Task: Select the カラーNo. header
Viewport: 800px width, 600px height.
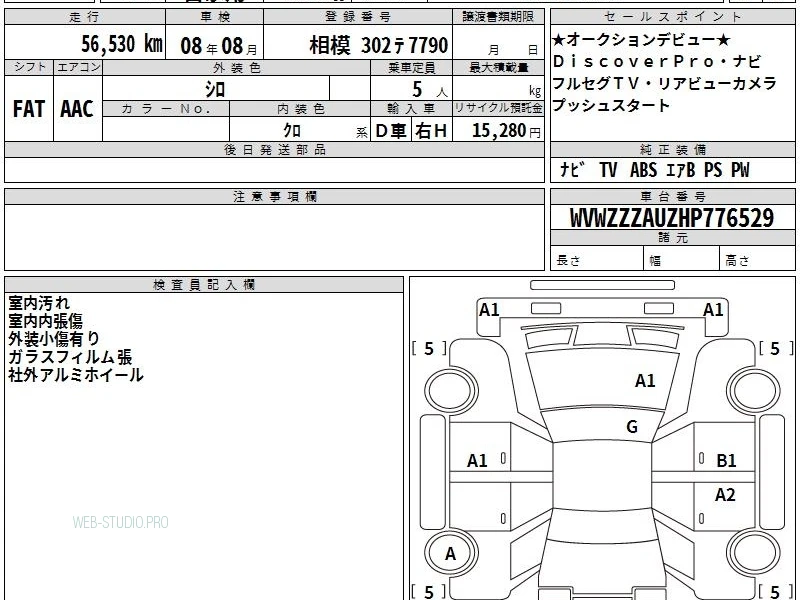Action: coord(166,108)
